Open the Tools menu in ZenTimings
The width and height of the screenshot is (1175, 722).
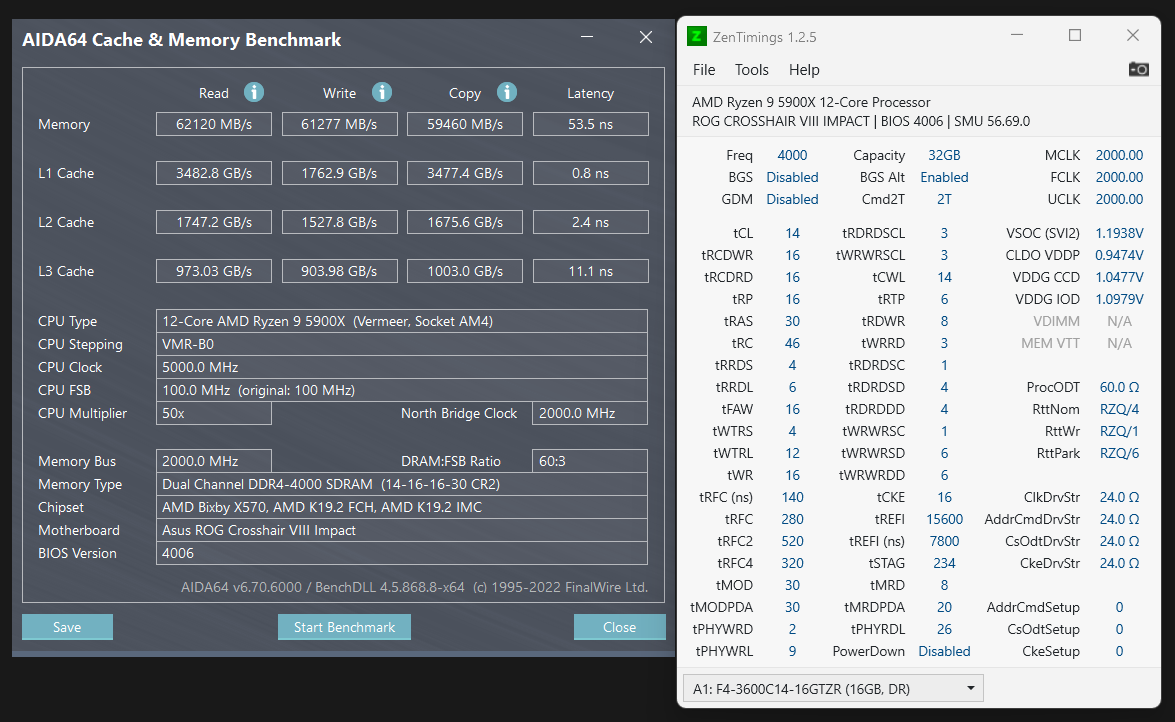pos(752,70)
